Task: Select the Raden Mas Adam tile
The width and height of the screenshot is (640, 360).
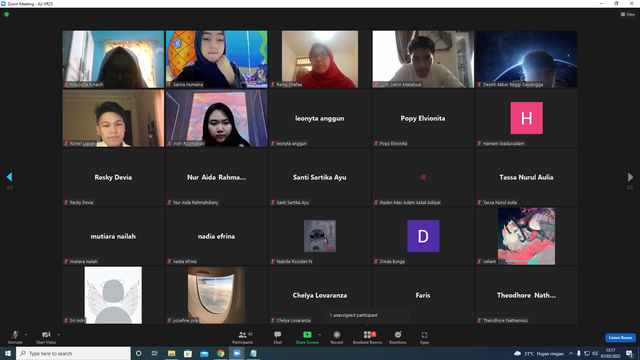Action: pos(423,177)
